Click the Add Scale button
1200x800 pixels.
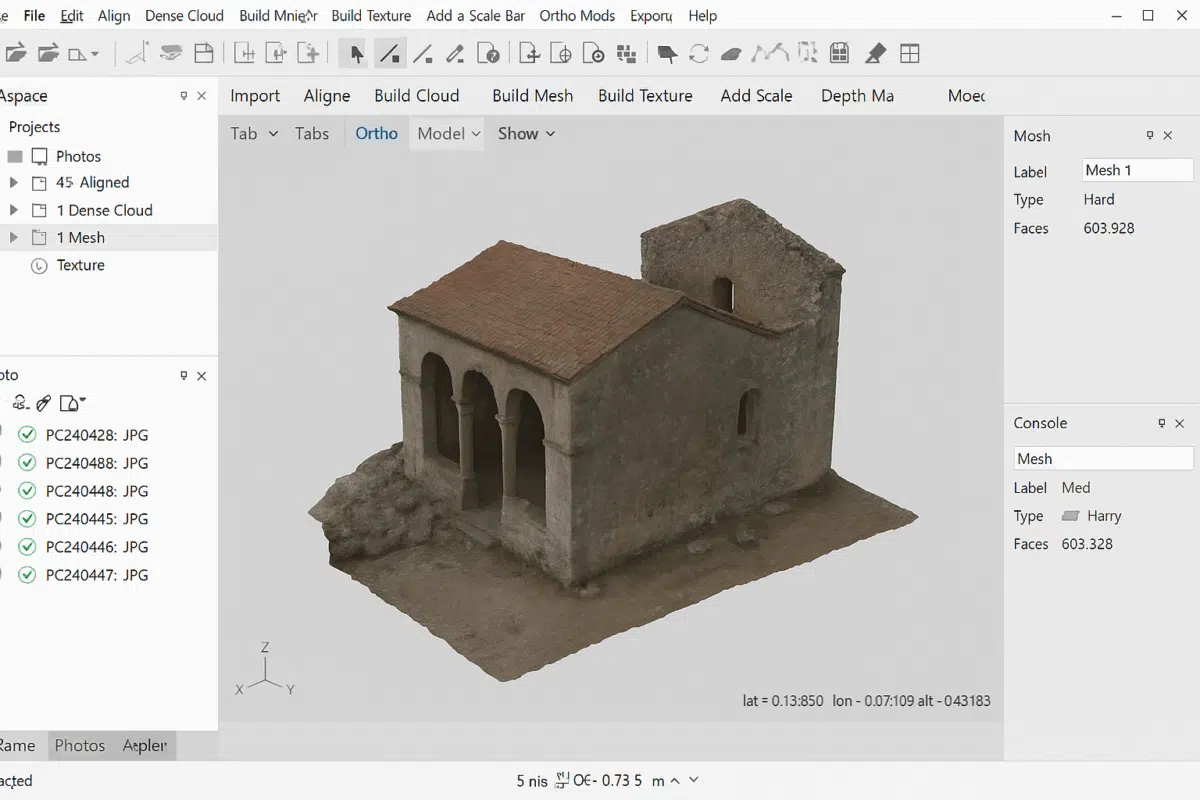pos(756,95)
